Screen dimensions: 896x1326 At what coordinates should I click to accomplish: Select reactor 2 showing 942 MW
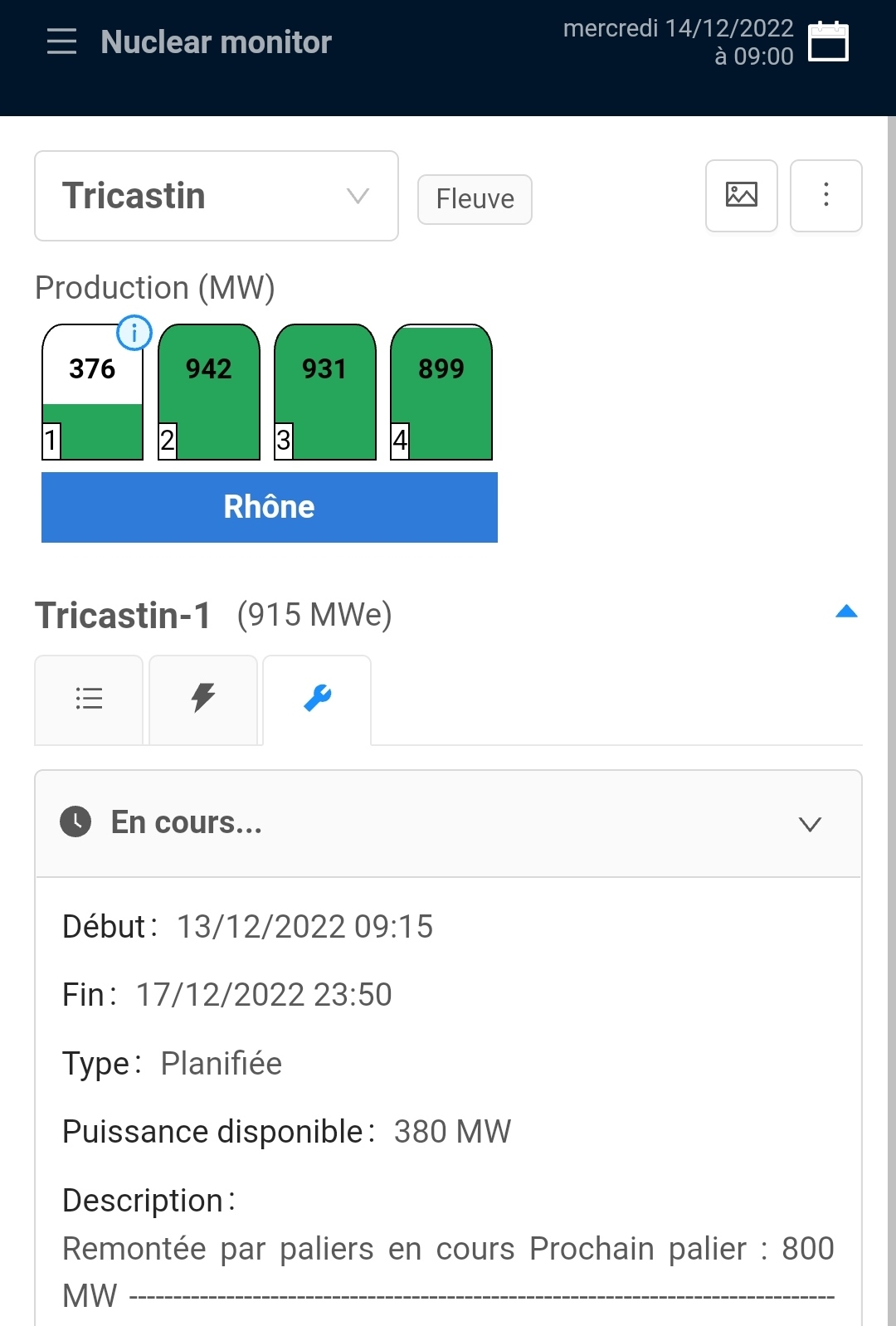coord(209,392)
